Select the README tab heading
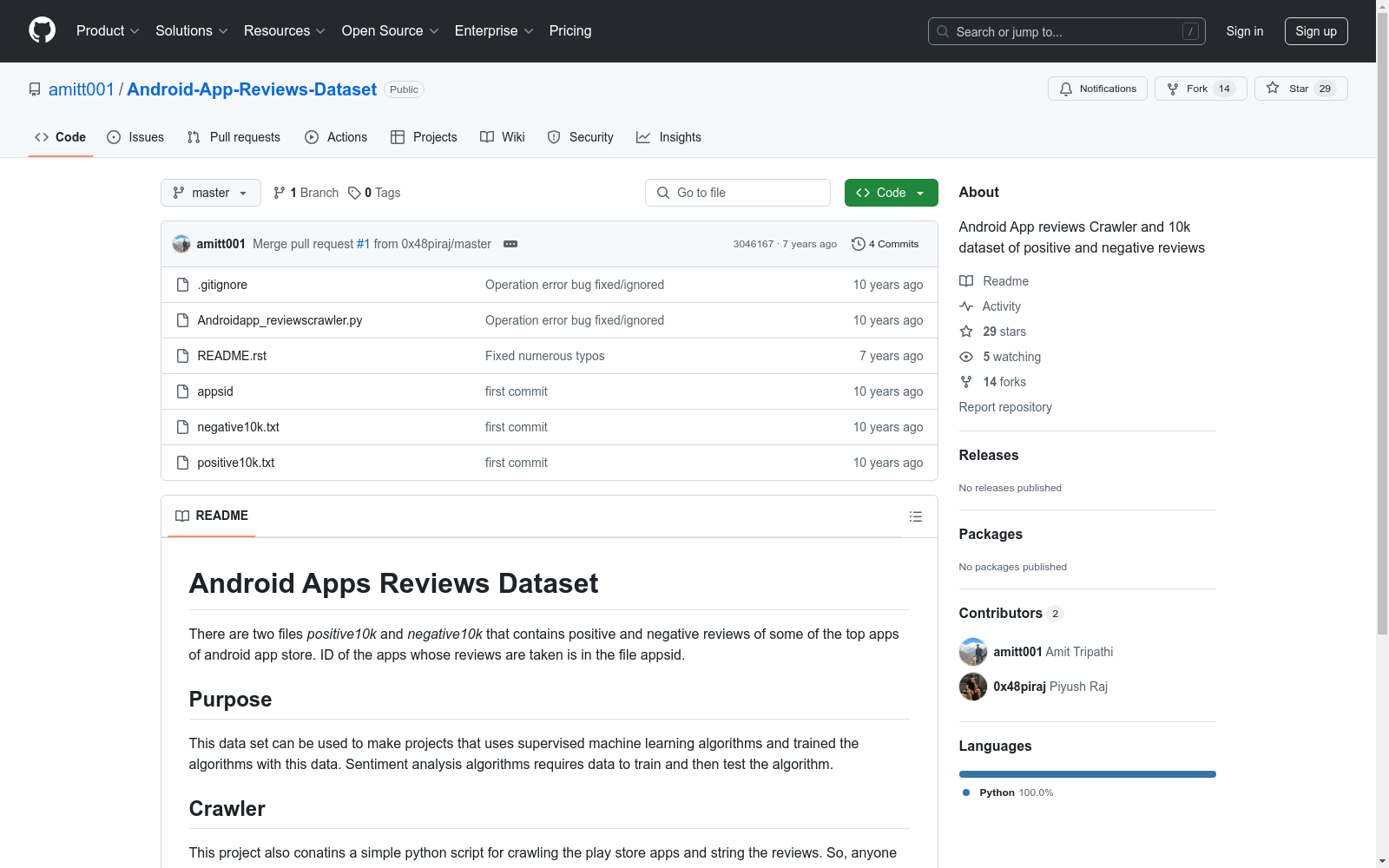Viewport: 1389px width, 868px height. (212, 516)
